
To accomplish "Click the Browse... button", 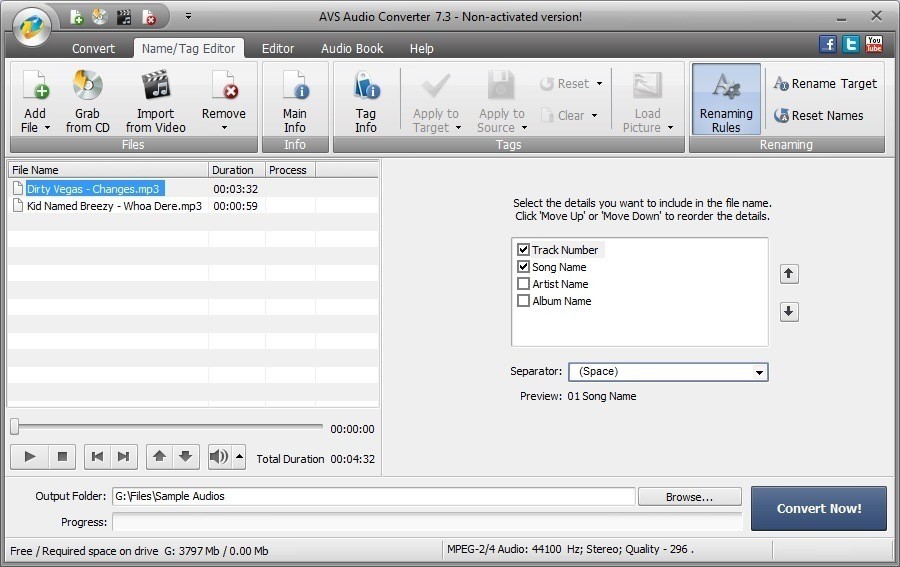I will tap(689, 497).
